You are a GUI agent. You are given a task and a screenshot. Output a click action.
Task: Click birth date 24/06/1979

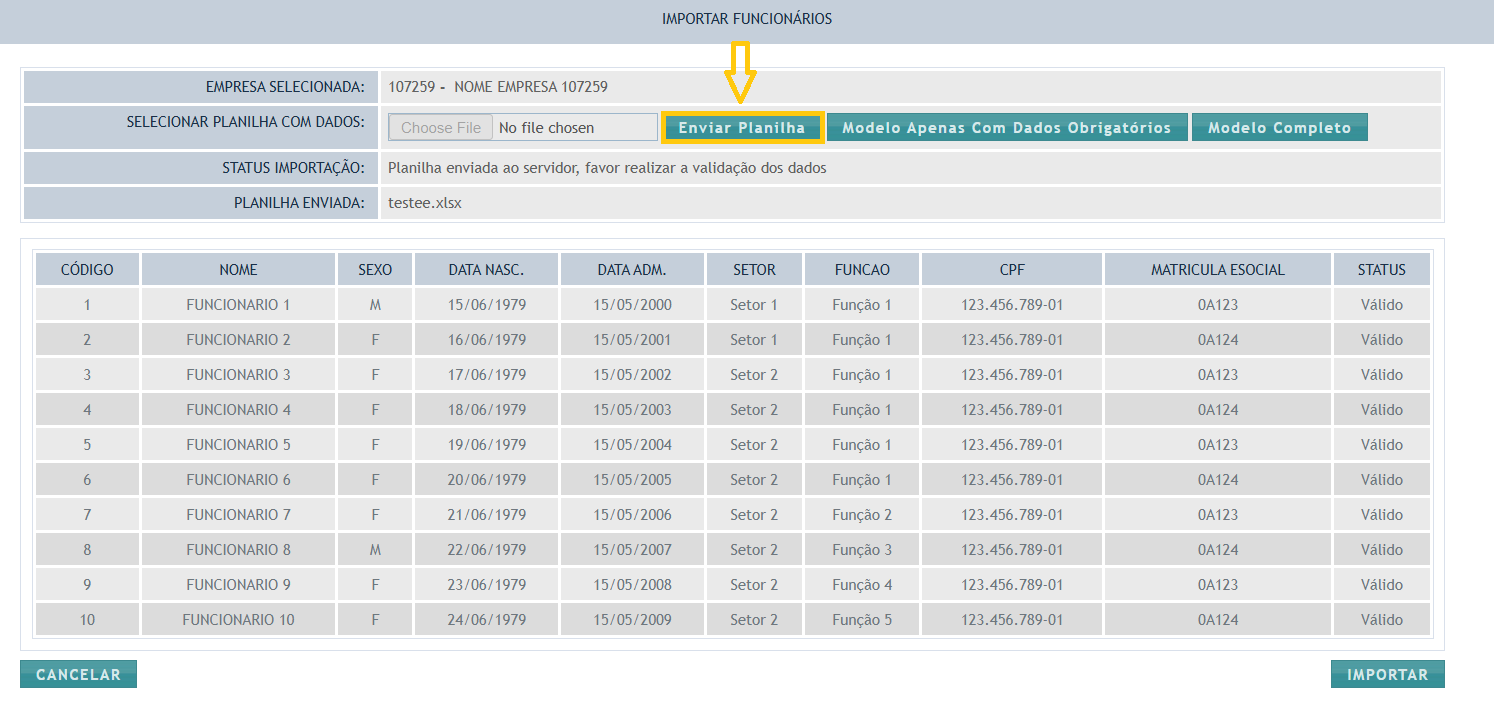(x=487, y=620)
